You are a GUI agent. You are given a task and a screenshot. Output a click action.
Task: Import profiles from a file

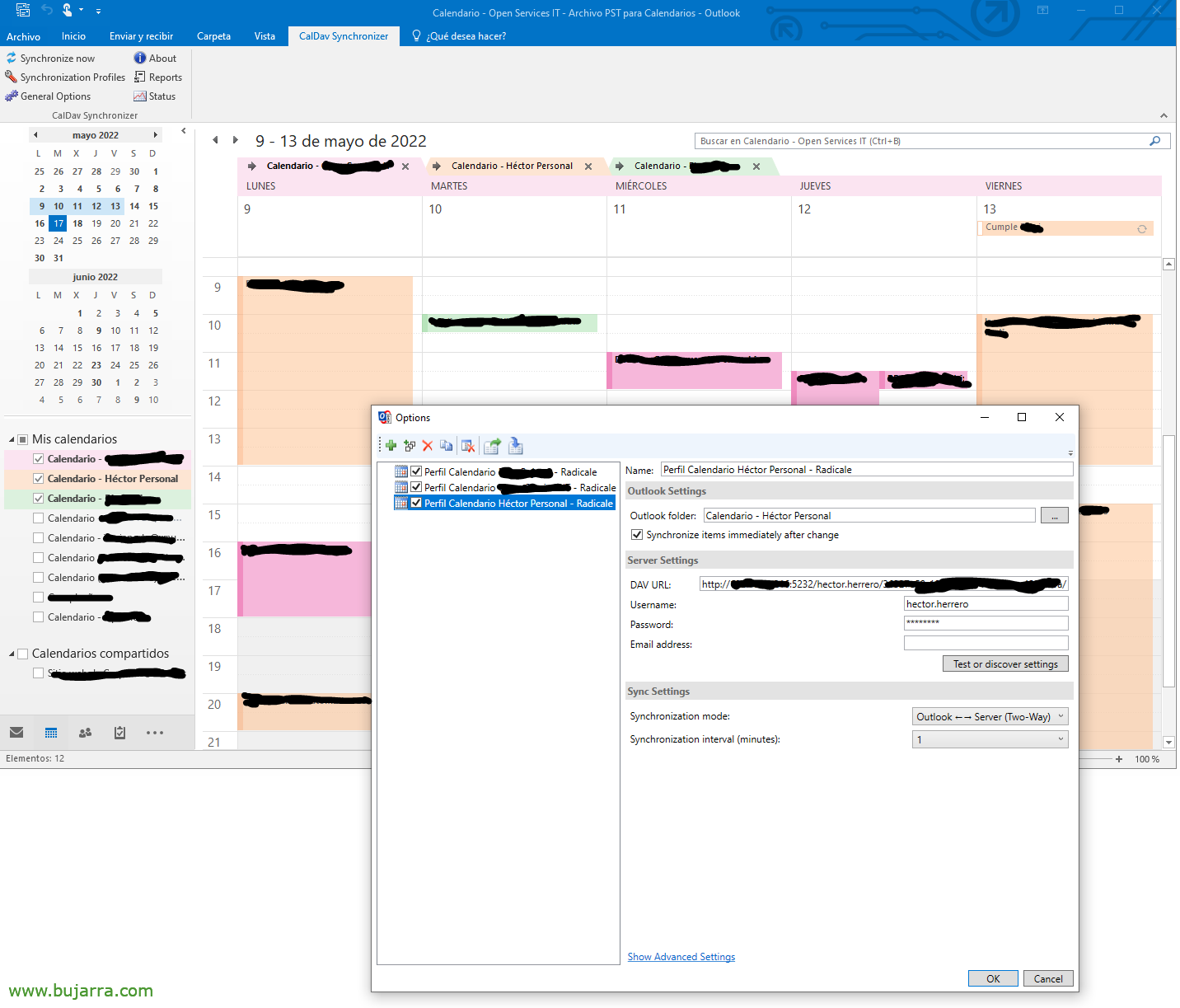point(516,446)
